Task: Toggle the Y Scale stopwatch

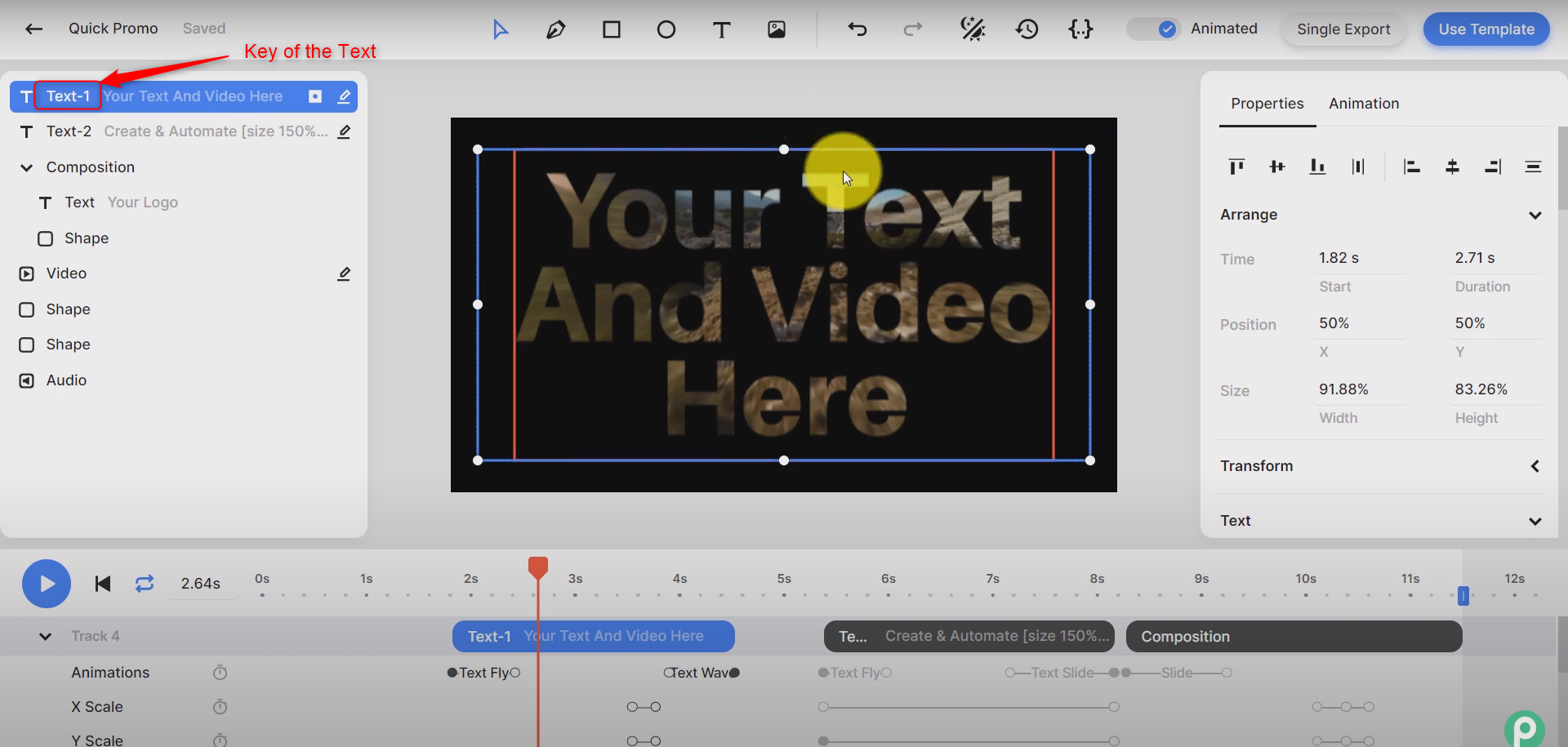Action: click(220, 740)
